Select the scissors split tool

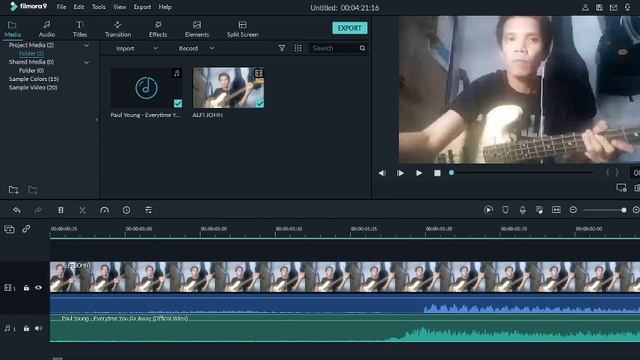(x=82, y=210)
